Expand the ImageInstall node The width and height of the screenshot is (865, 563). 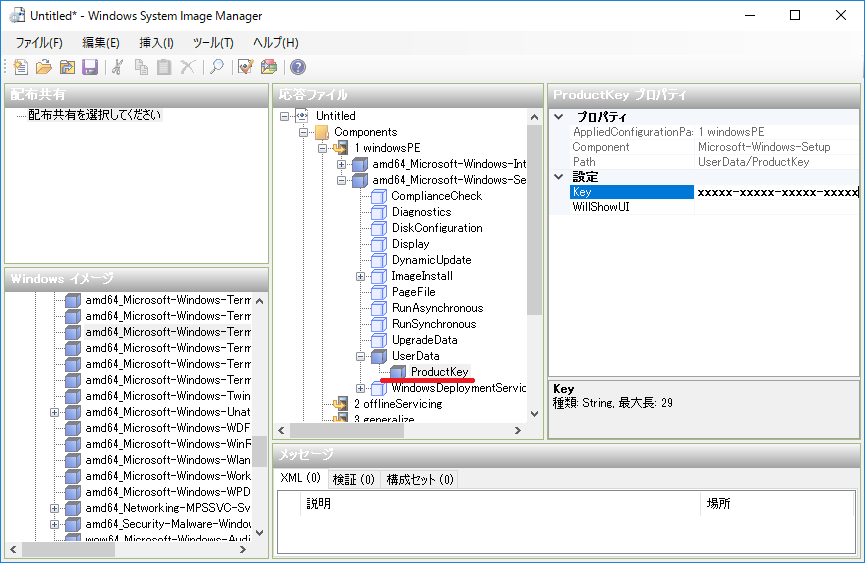click(360, 276)
